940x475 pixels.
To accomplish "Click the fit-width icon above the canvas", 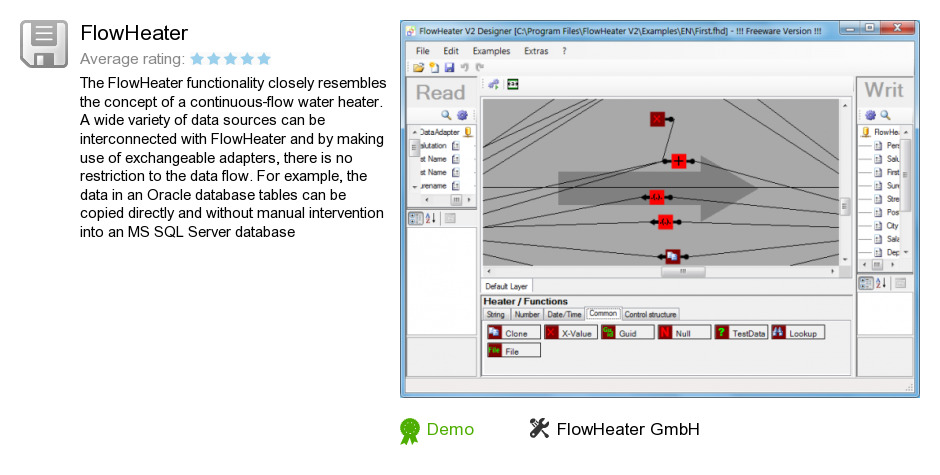I will pos(513,85).
